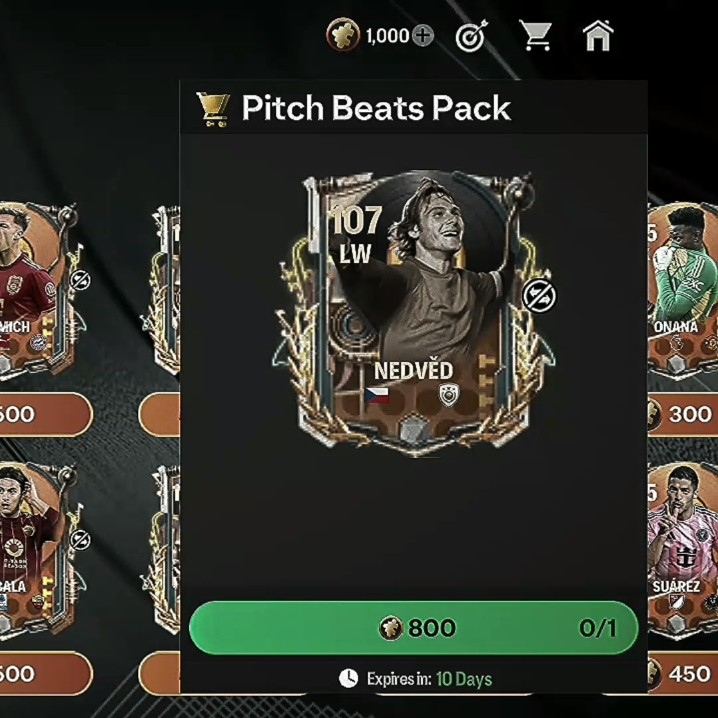The image size is (718, 718).
Task: Tap the untradable icon on Dybala card
Action: (x=80, y=540)
